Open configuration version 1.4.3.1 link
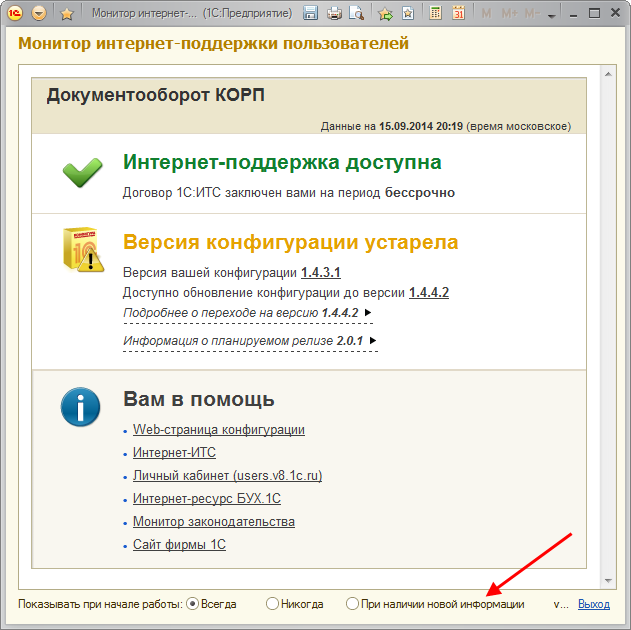Viewport: 631px width, 630px height. [x=321, y=272]
